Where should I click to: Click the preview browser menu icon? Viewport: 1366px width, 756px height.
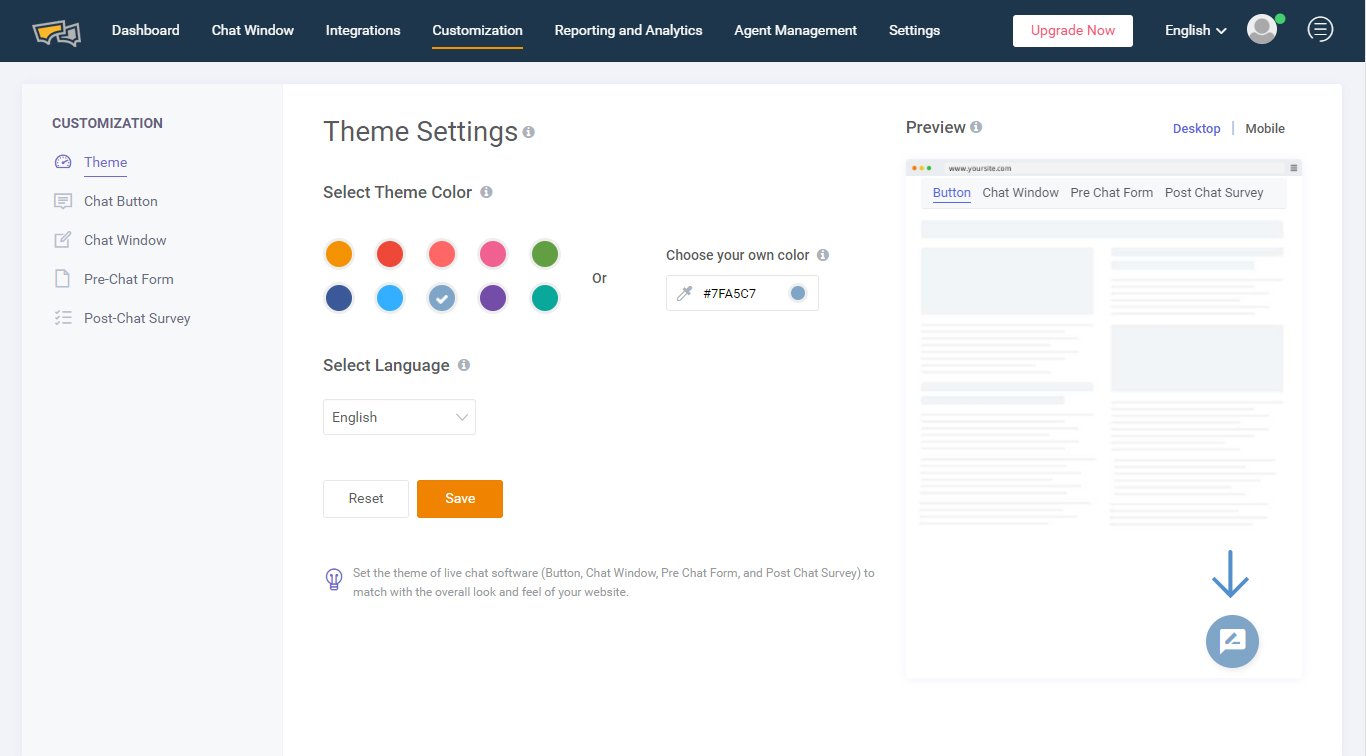coord(1293,168)
